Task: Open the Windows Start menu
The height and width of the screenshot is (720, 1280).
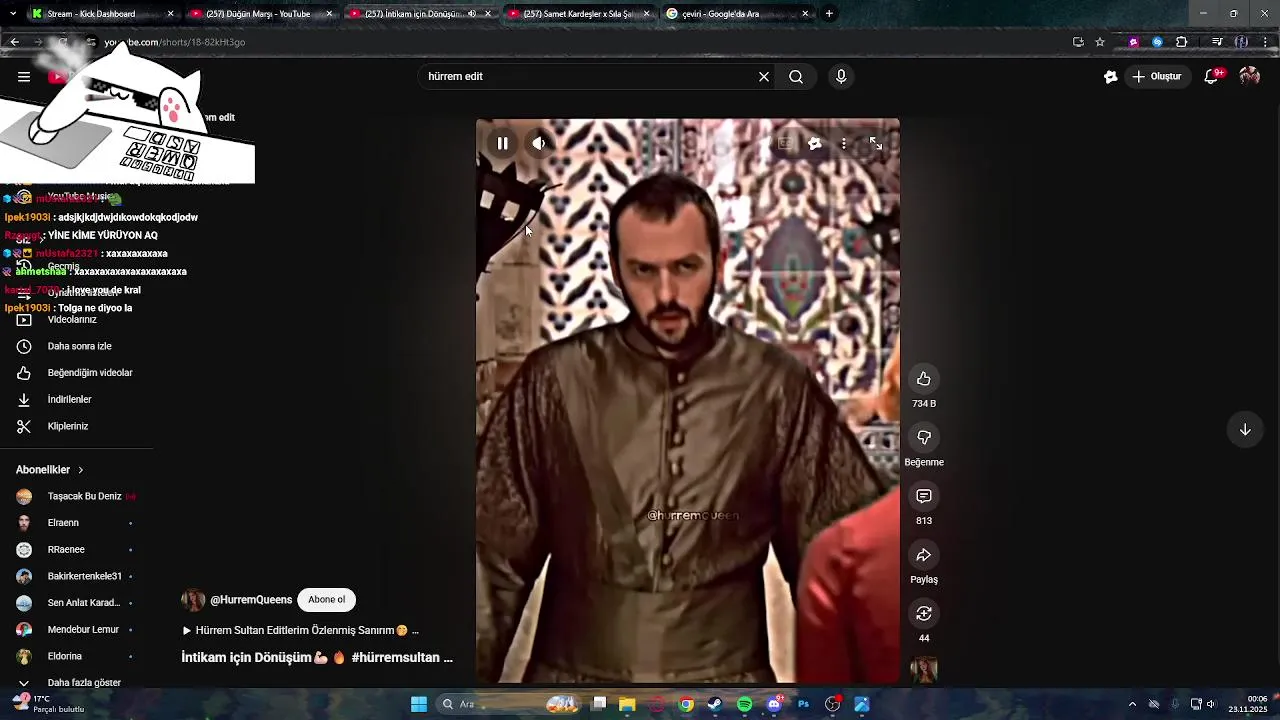Action: (419, 704)
